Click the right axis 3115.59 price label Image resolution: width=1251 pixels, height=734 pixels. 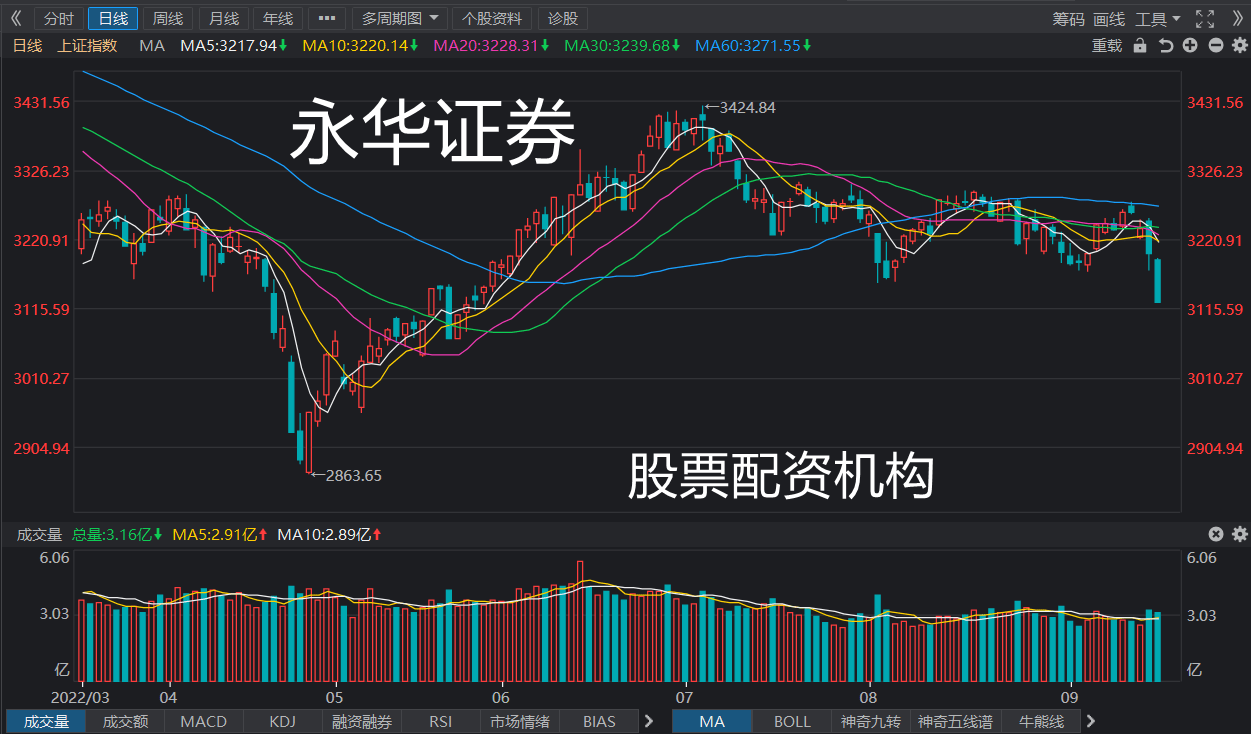pos(1214,310)
